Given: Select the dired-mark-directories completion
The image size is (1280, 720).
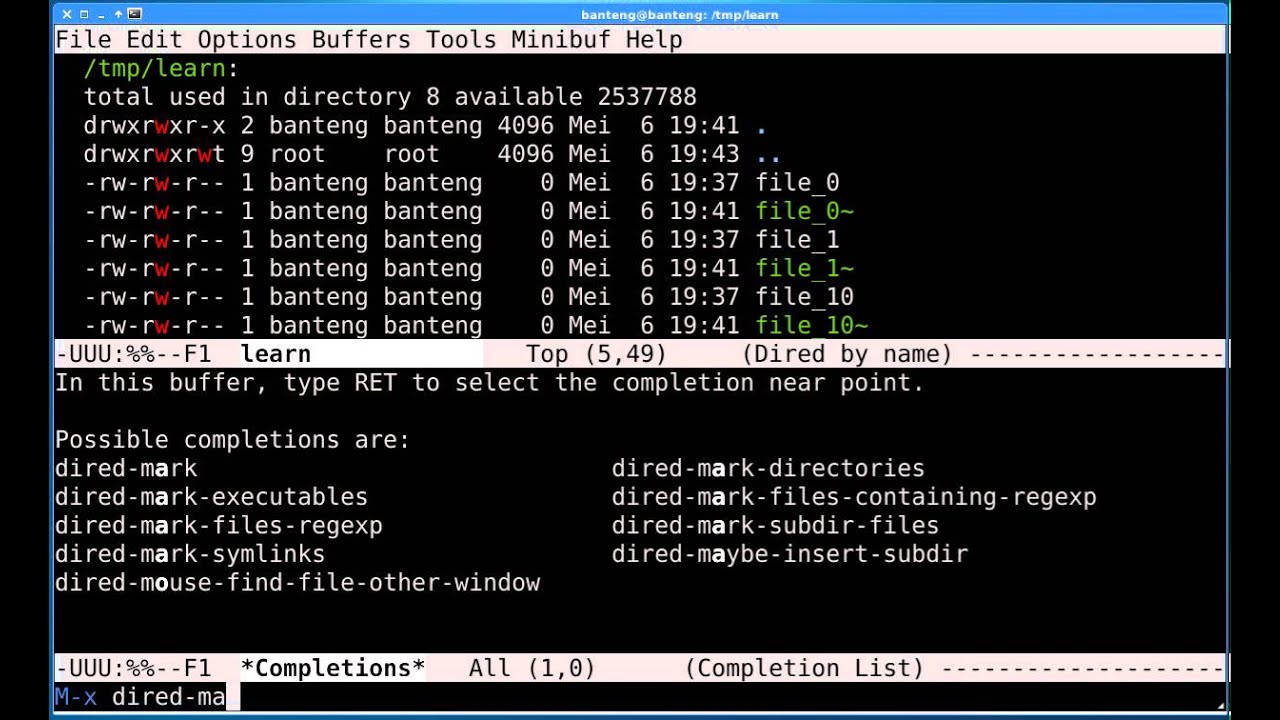Looking at the screenshot, I should point(768,468).
